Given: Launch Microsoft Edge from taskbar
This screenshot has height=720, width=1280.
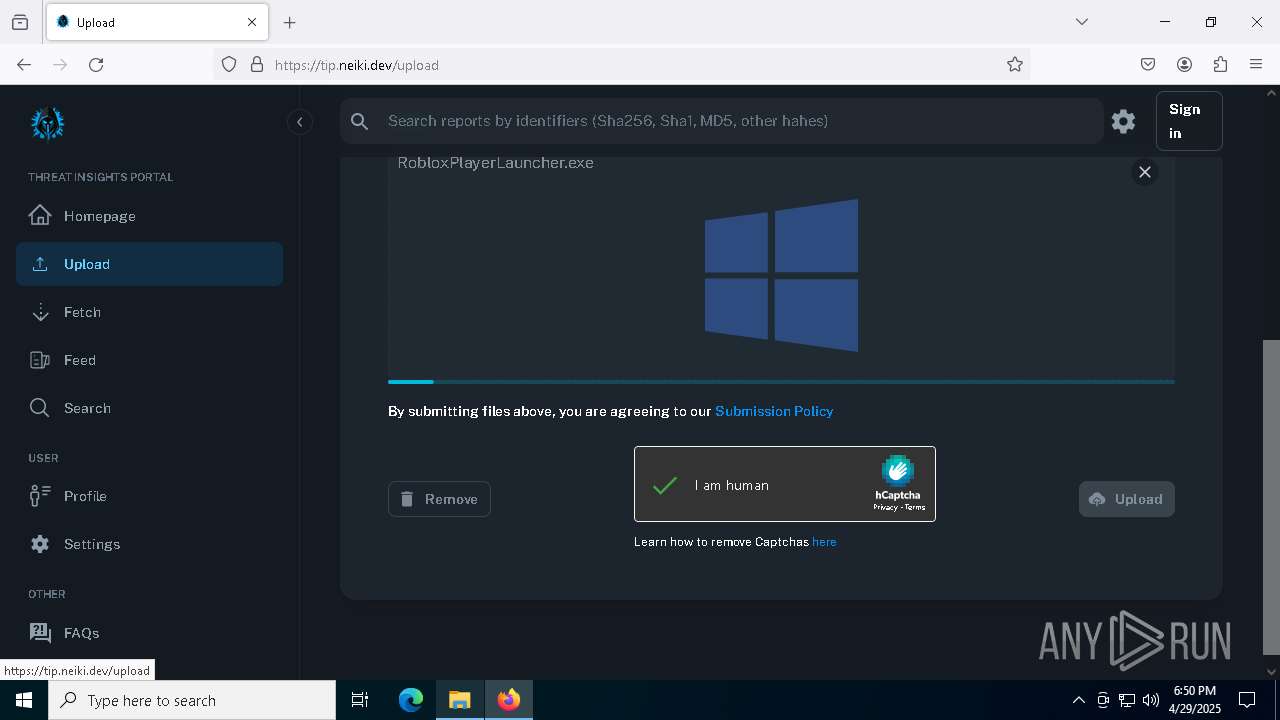Looking at the screenshot, I should tap(411, 700).
